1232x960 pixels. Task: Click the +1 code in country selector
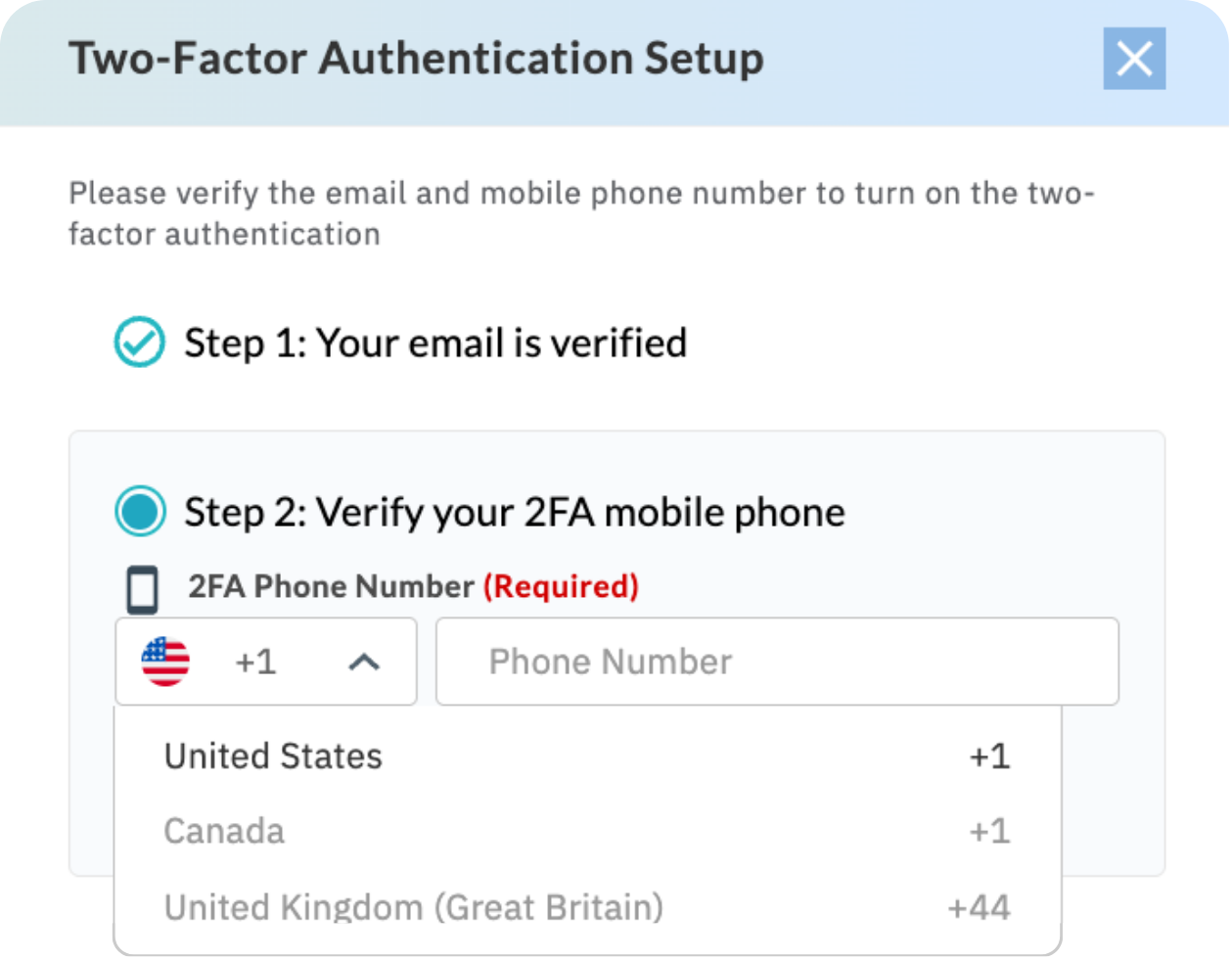coord(255,663)
